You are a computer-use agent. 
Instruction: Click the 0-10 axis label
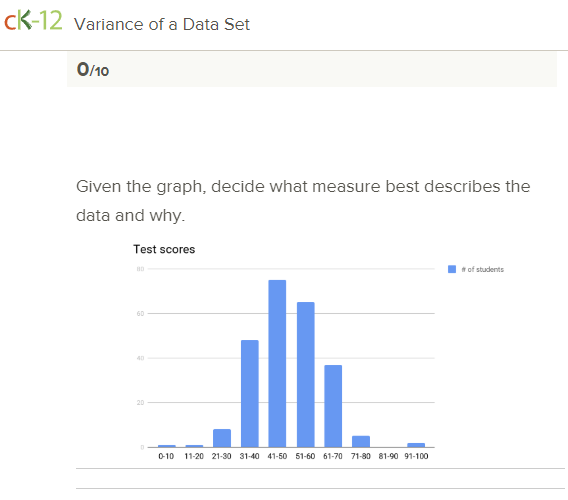coord(166,456)
